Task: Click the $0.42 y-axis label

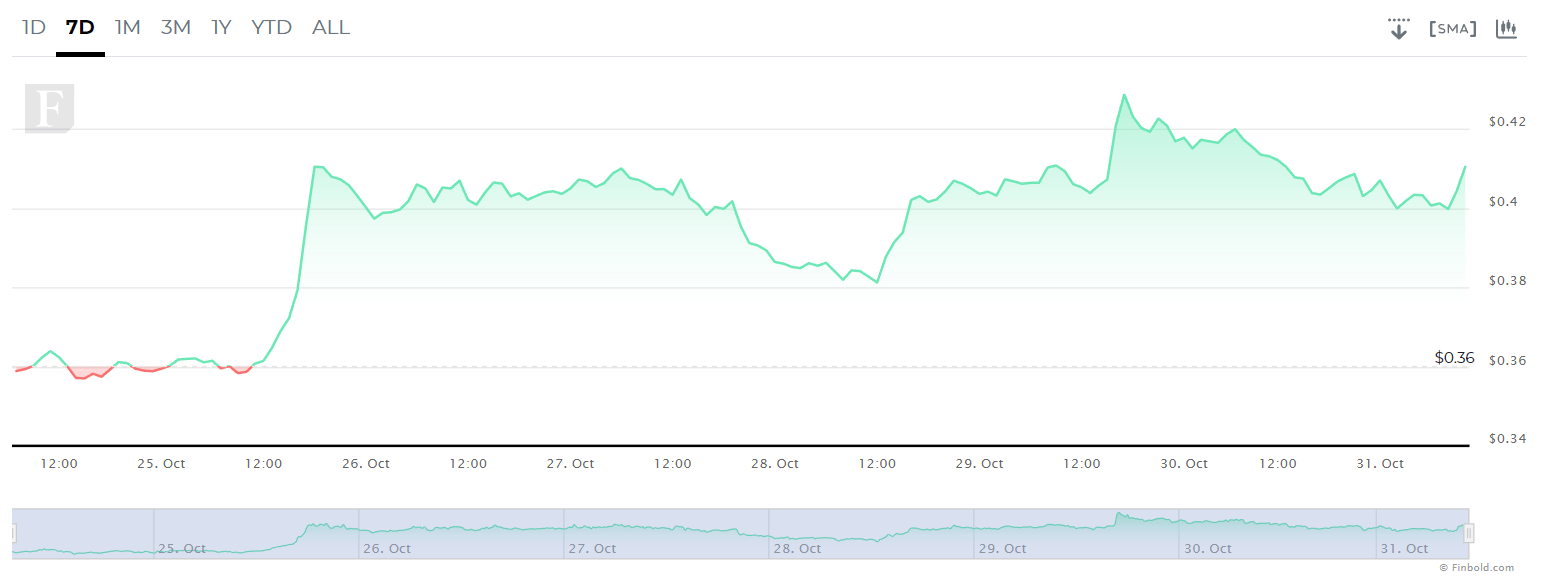Action: click(x=1507, y=122)
